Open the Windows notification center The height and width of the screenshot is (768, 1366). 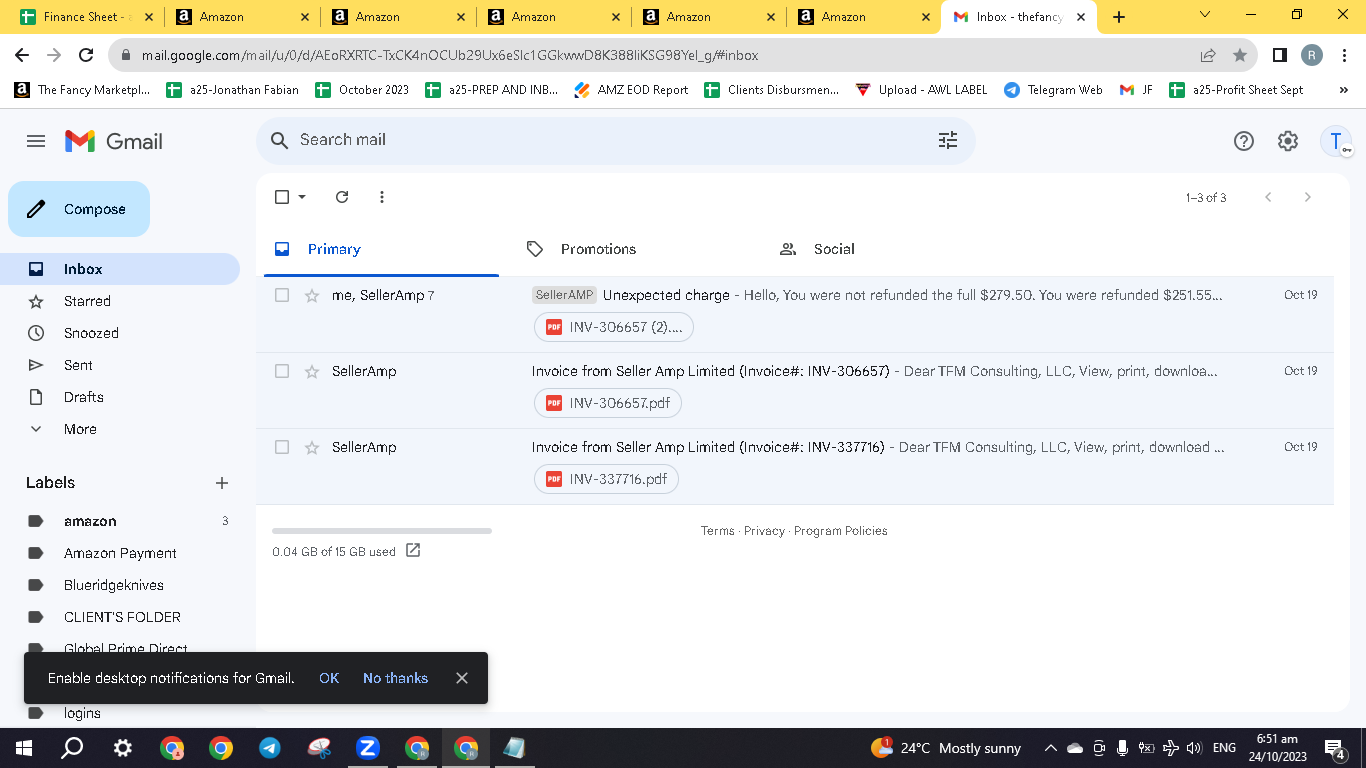click(x=1335, y=748)
